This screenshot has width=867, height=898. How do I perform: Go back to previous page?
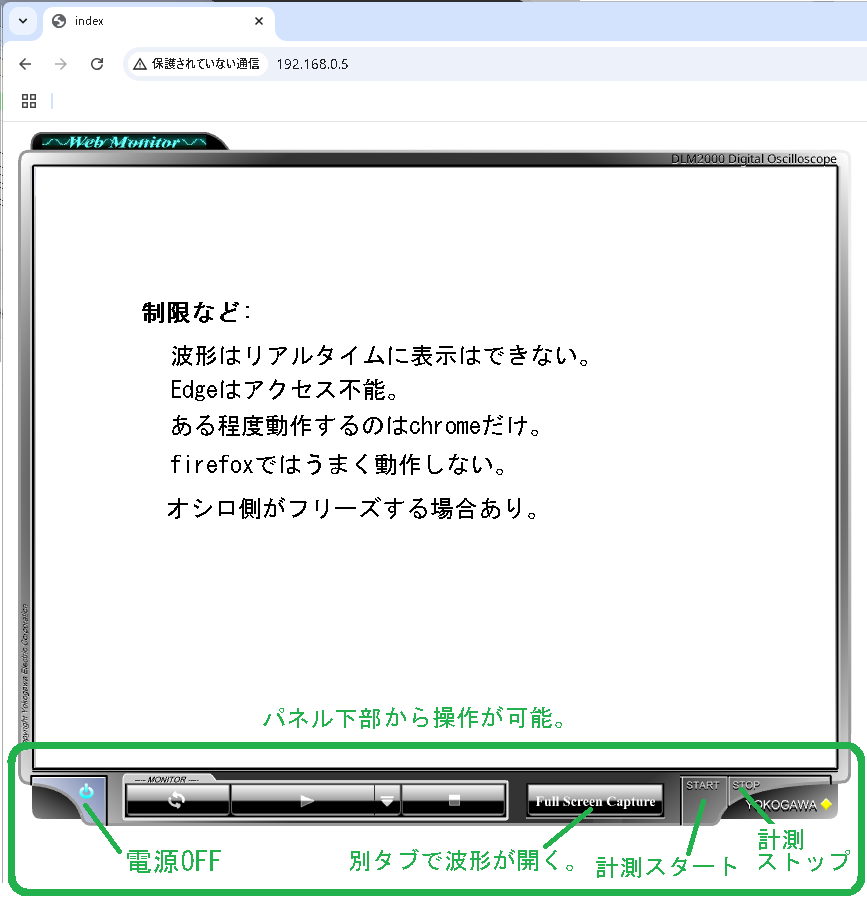pos(26,63)
